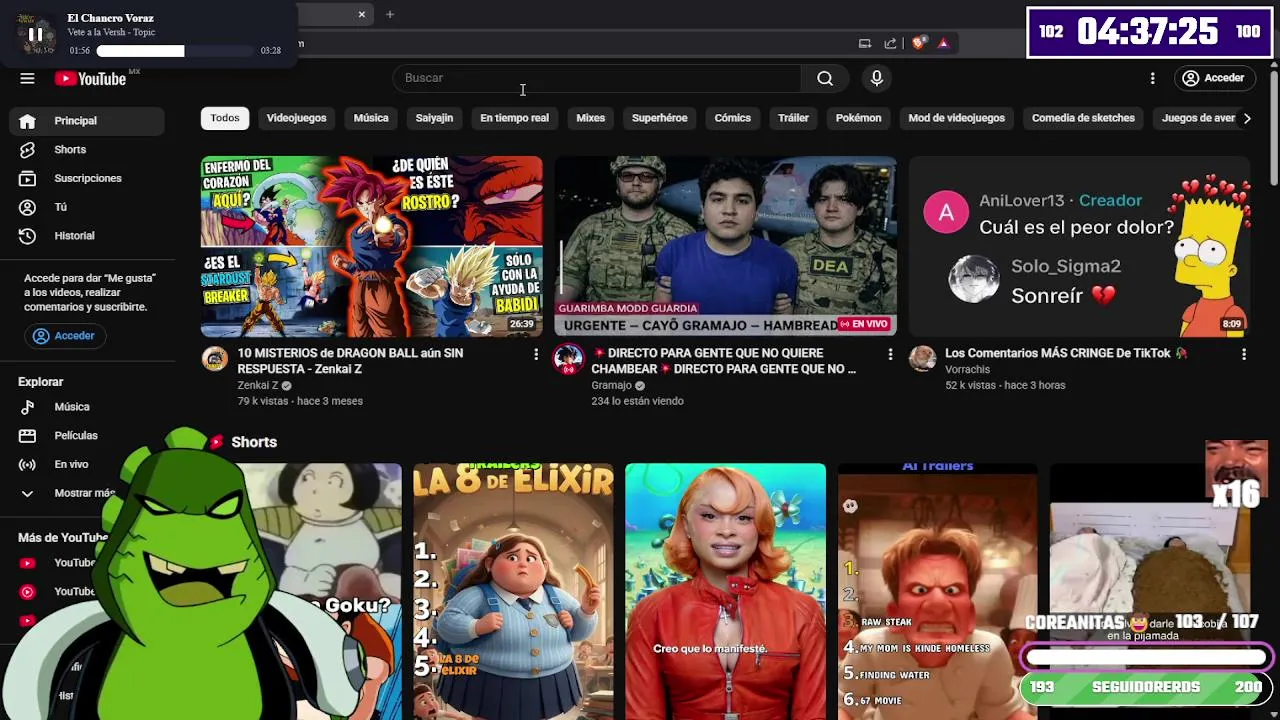
Task: Open Suscripciones in the sidebar
Action: [x=87, y=178]
